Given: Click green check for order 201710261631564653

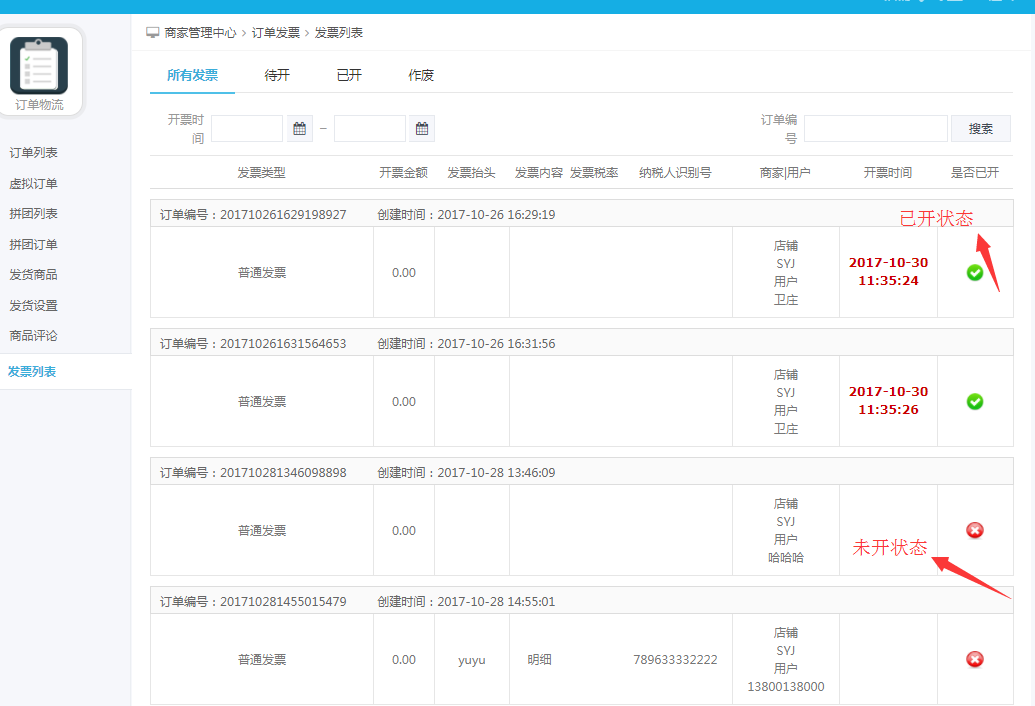Looking at the screenshot, I should (975, 401).
